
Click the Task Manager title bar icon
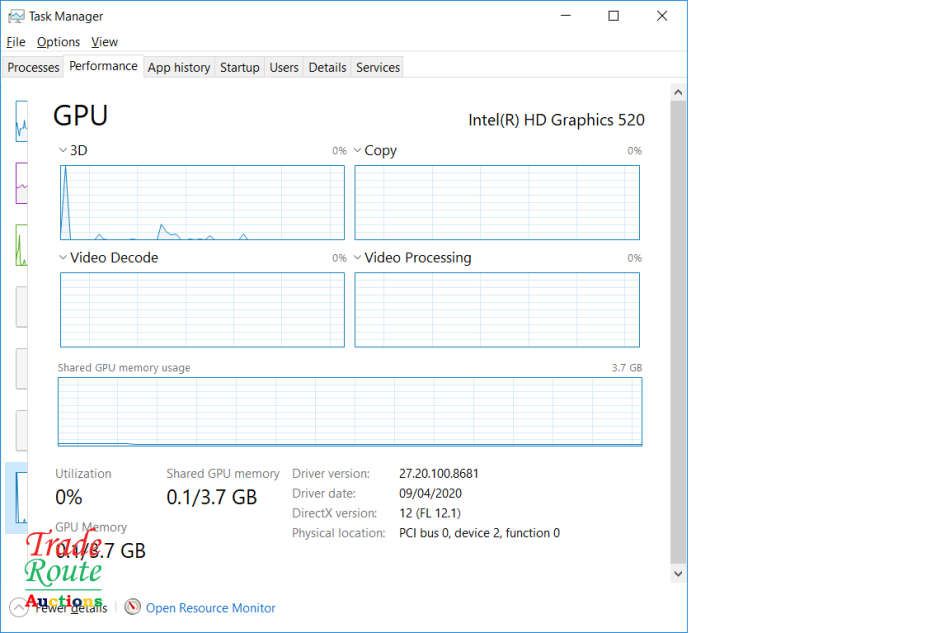point(16,16)
